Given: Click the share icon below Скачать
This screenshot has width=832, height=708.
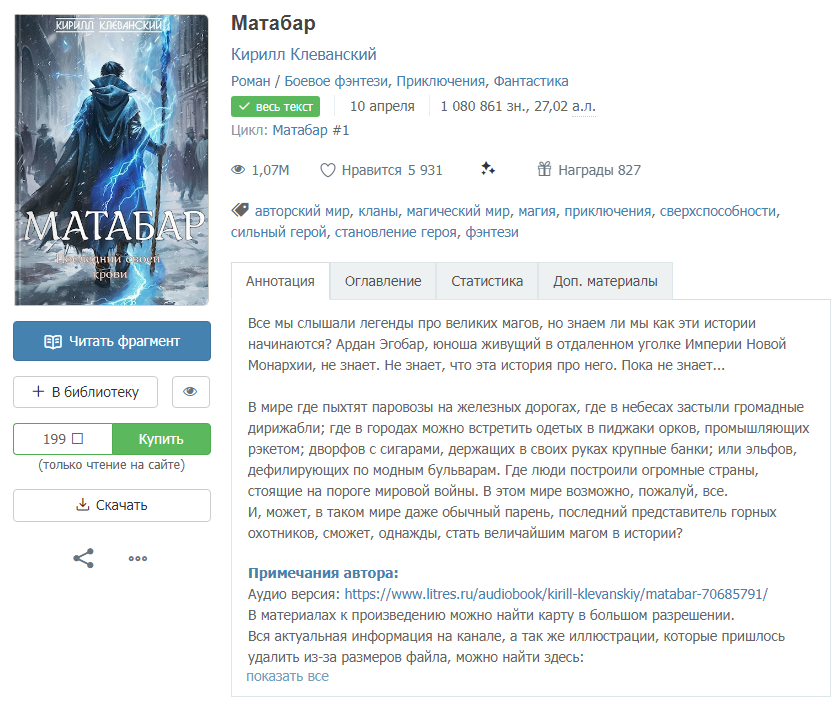Looking at the screenshot, I should (x=83, y=558).
